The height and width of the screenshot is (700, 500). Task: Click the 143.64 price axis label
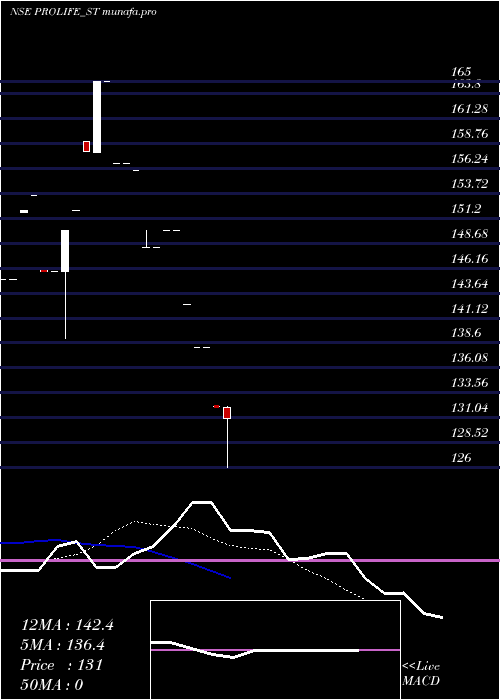[469, 284]
